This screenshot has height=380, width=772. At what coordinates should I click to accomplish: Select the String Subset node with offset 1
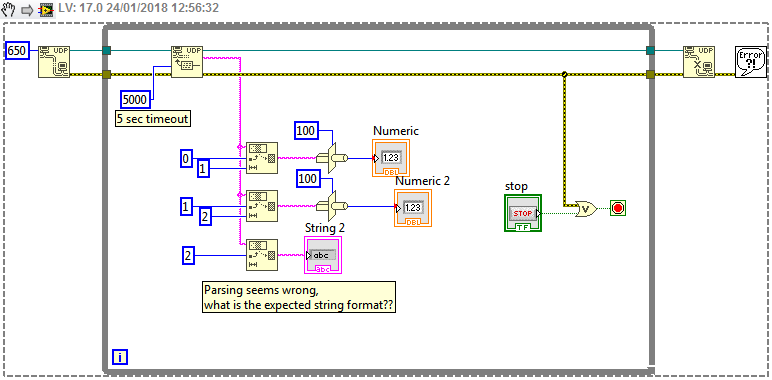(x=262, y=206)
